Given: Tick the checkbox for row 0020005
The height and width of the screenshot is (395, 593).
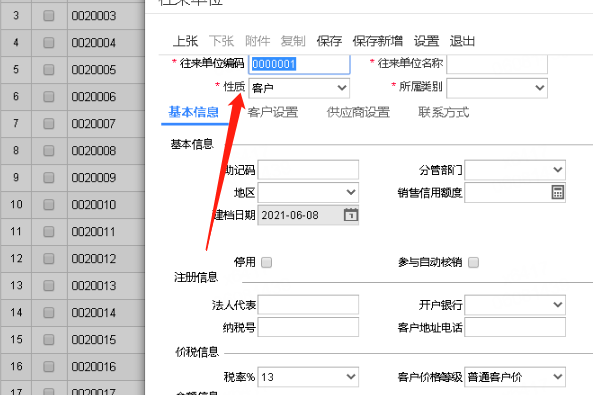Looking at the screenshot, I should click(x=48, y=70).
